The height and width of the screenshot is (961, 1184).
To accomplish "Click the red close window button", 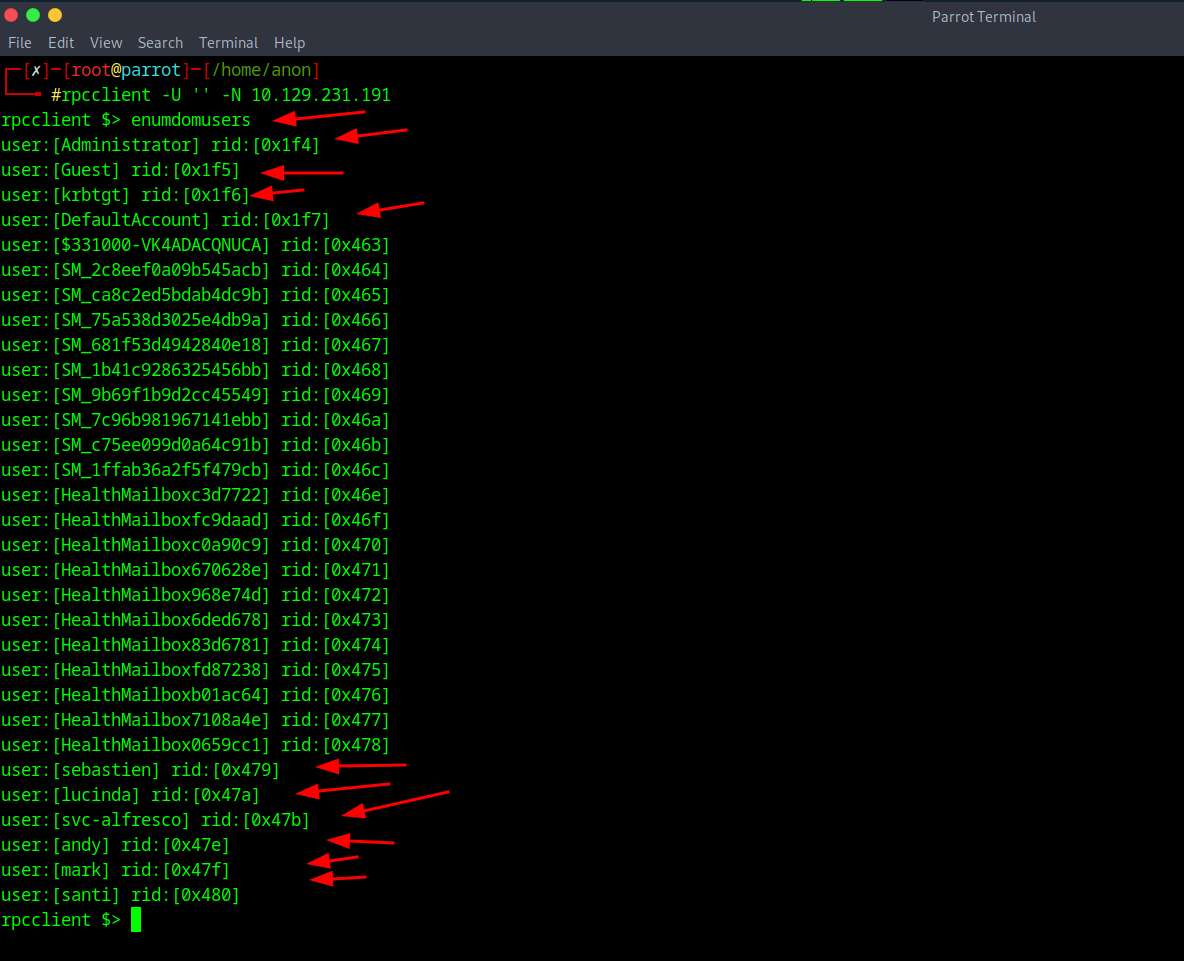I will [x=11, y=15].
